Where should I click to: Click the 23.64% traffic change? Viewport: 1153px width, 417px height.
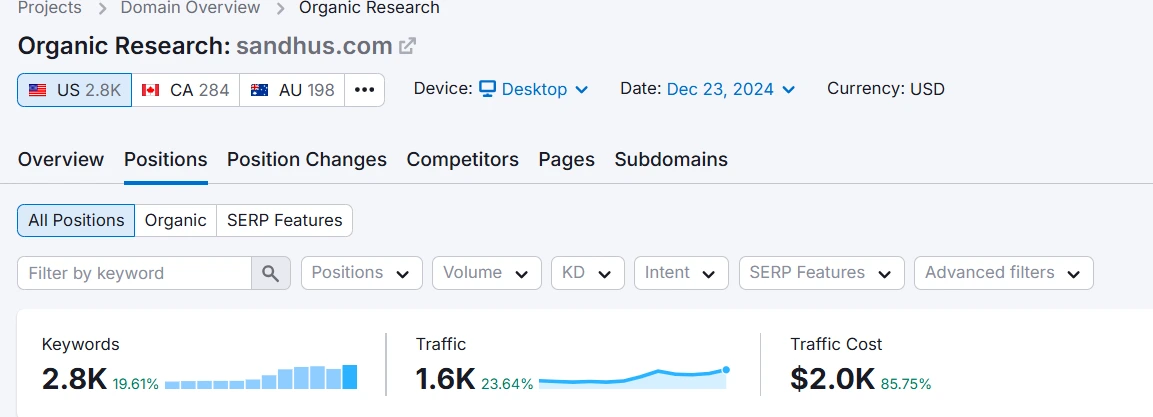tap(507, 384)
